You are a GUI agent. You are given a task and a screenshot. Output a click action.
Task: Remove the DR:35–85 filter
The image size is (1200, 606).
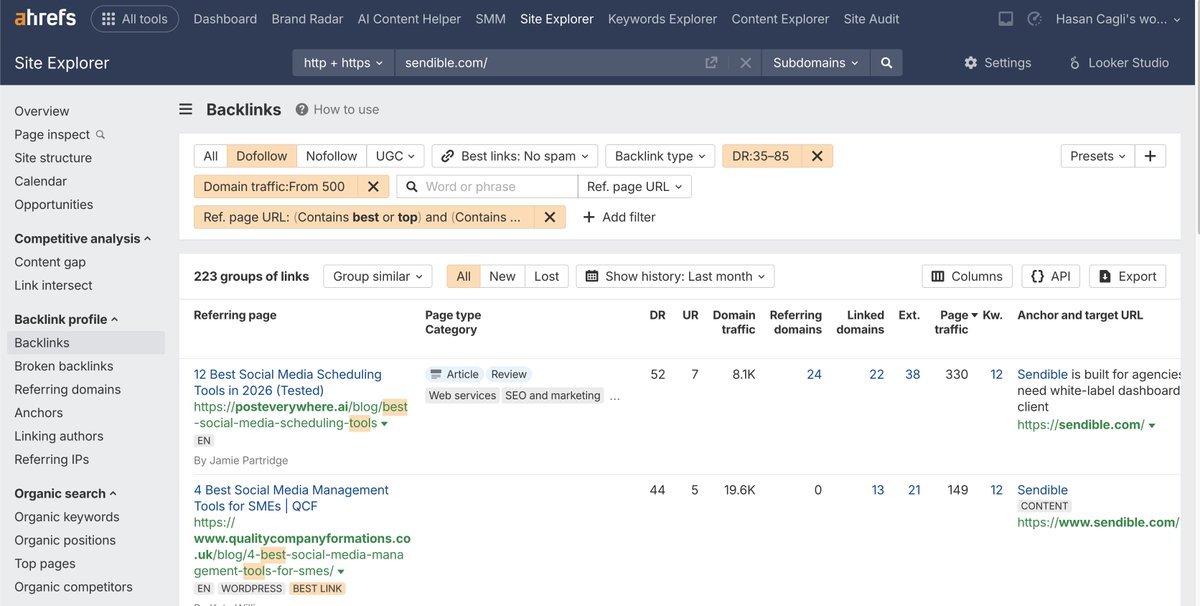tap(817, 156)
